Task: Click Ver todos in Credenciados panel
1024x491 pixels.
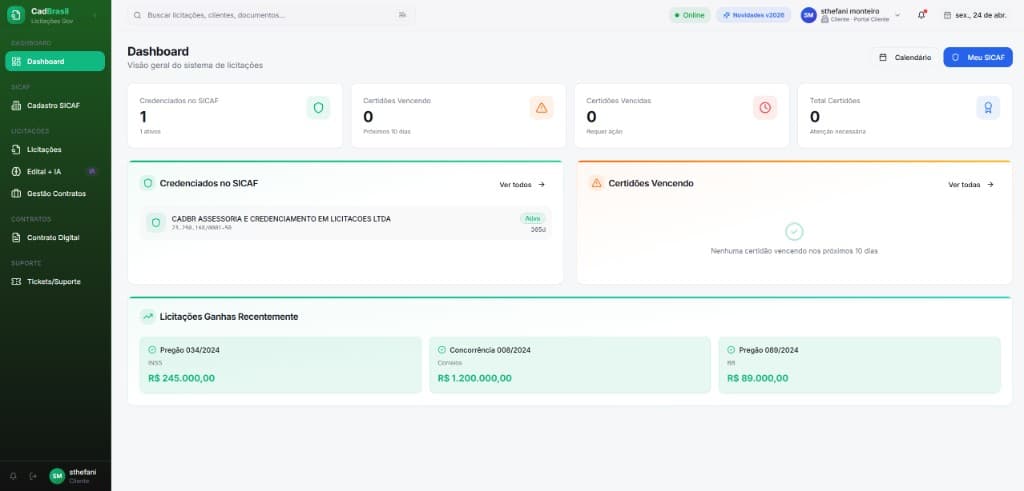Action: click(x=522, y=185)
